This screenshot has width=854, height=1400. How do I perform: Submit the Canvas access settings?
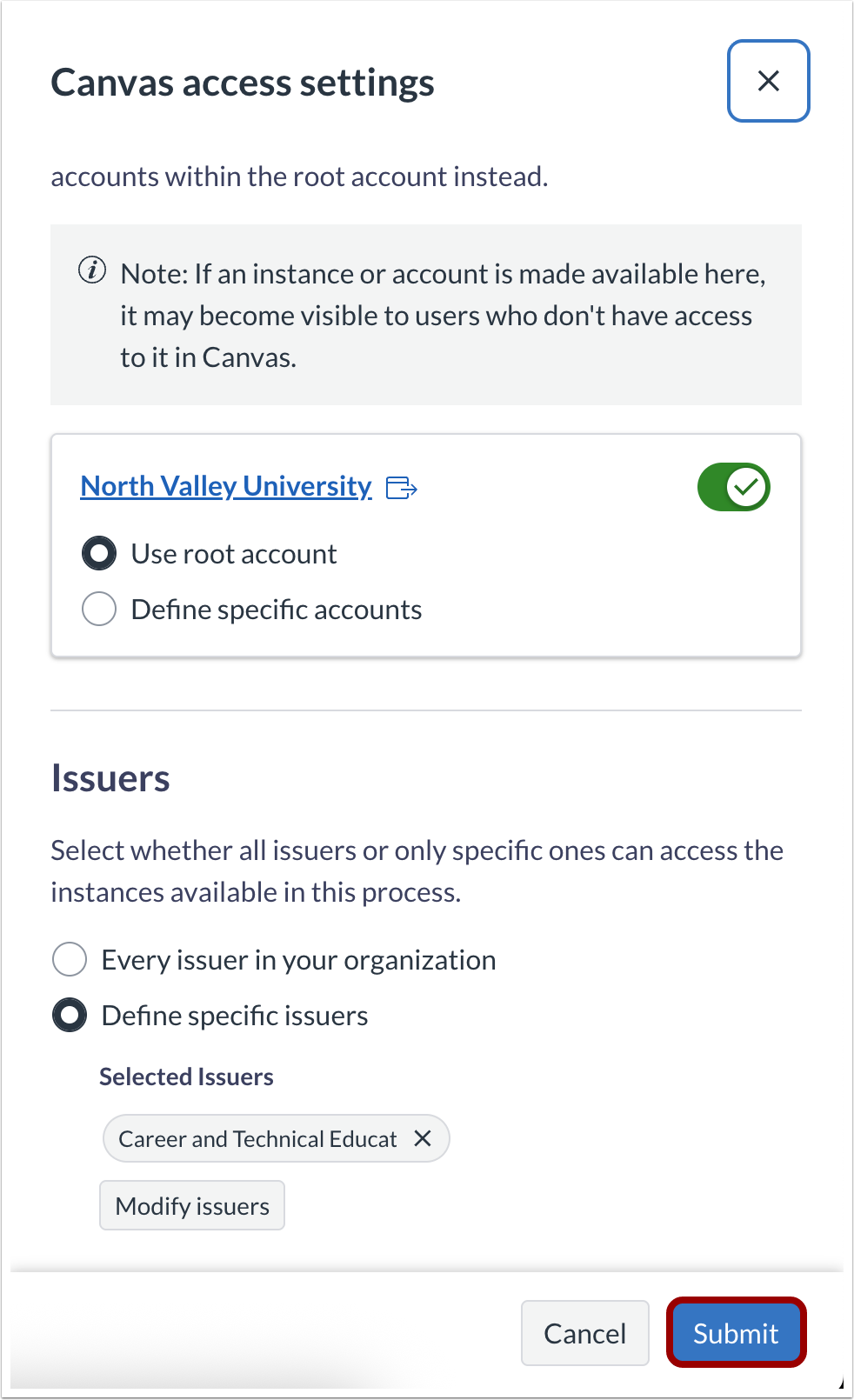pyautogui.click(x=735, y=1333)
